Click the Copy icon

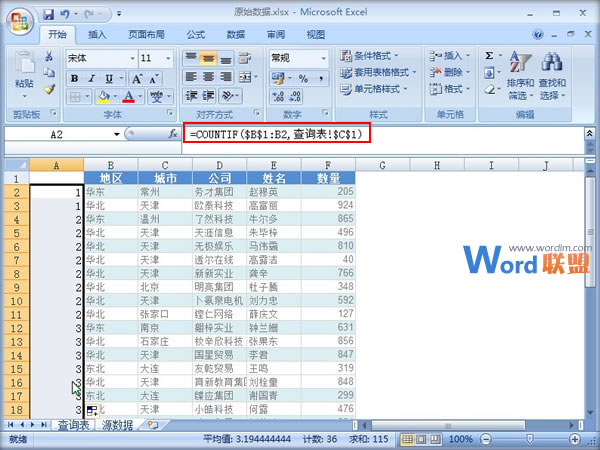click(49, 72)
